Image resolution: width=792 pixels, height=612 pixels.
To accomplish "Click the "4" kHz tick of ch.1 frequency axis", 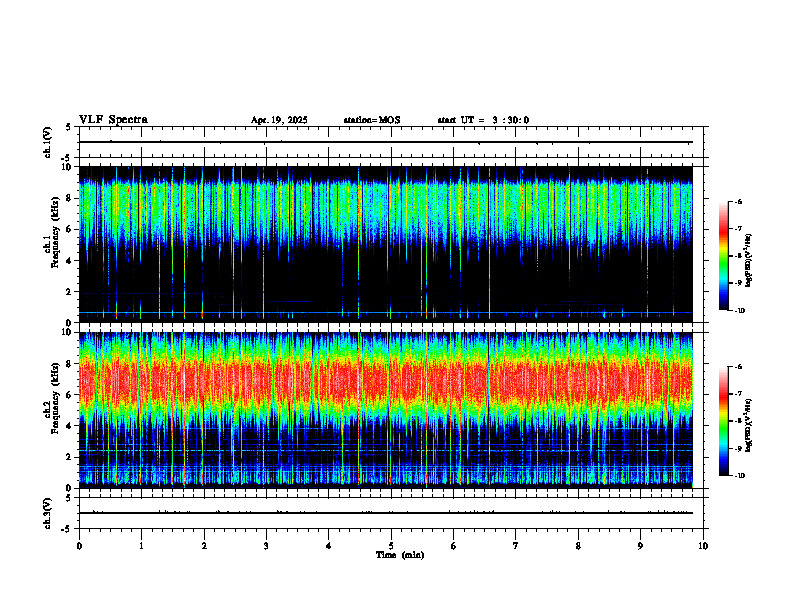I will click(70, 261).
